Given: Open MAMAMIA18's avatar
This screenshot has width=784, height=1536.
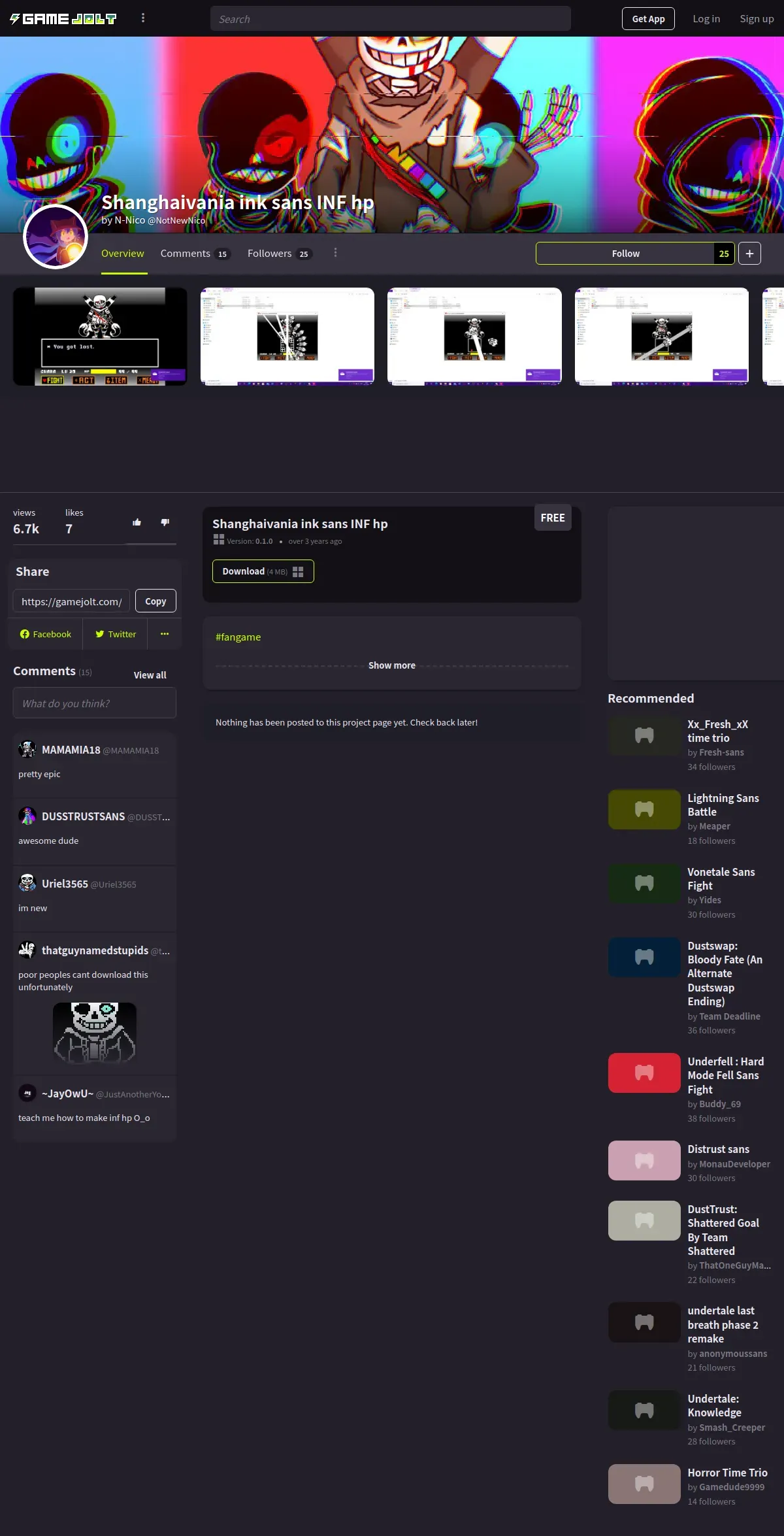Looking at the screenshot, I should tap(27, 749).
